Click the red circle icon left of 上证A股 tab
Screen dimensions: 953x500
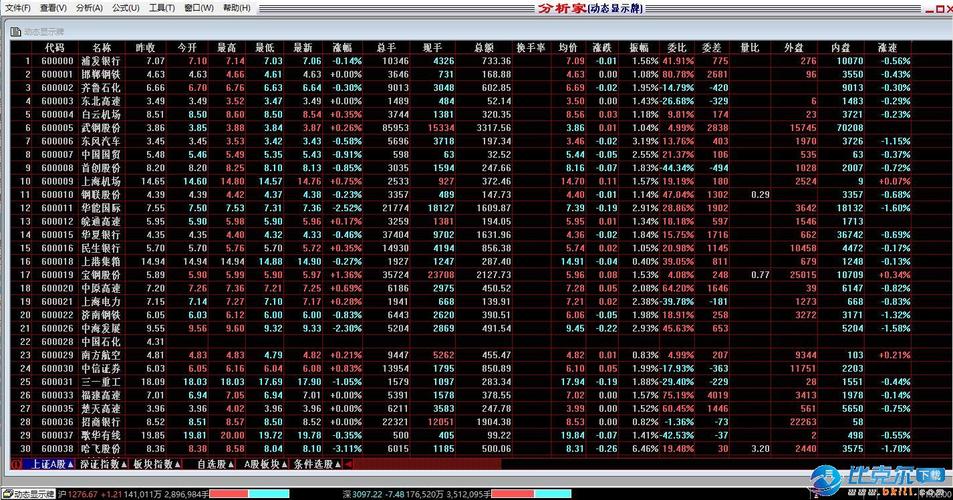[x=16, y=464]
